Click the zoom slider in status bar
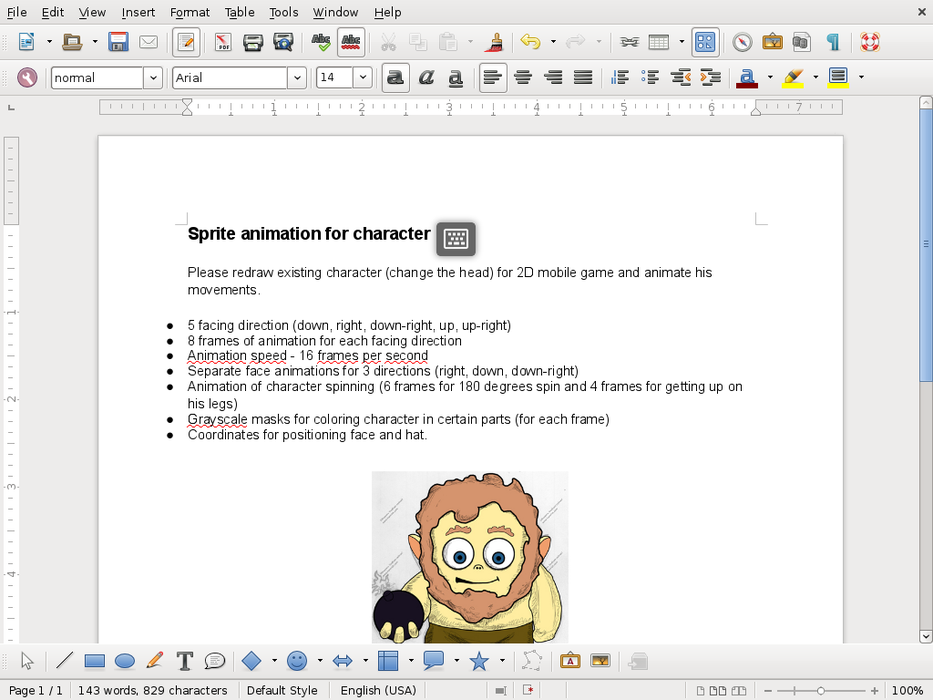 coord(820,690)
